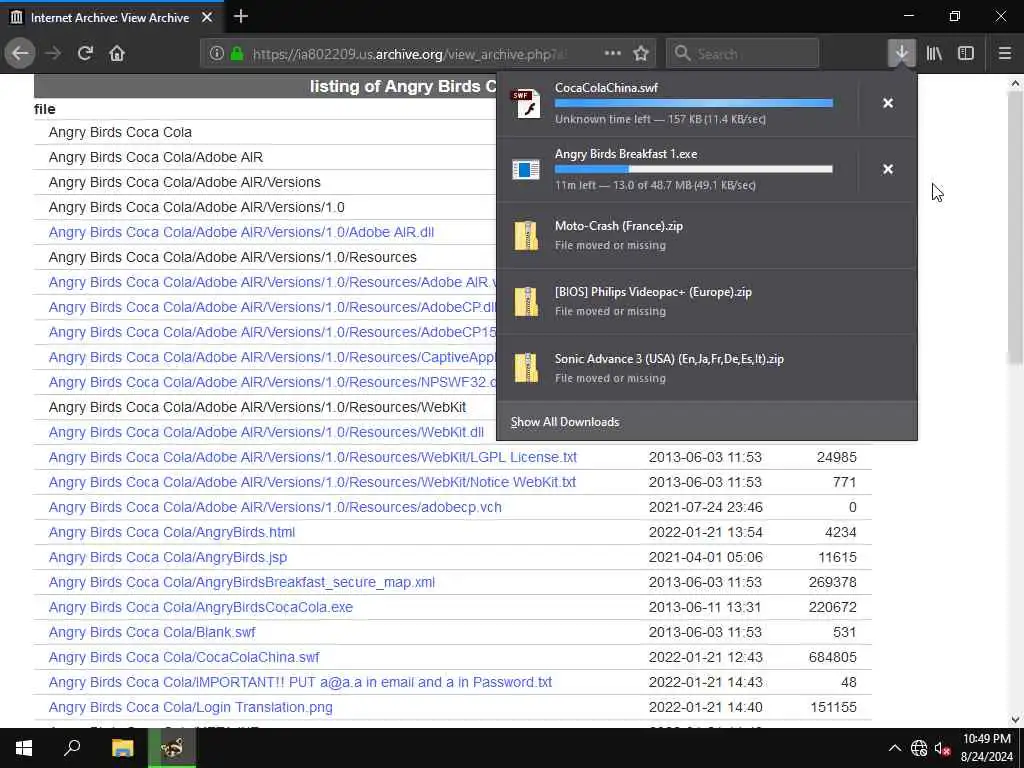Show the sidebars icon
1024x768 pixels.
(x=966, y=54)
